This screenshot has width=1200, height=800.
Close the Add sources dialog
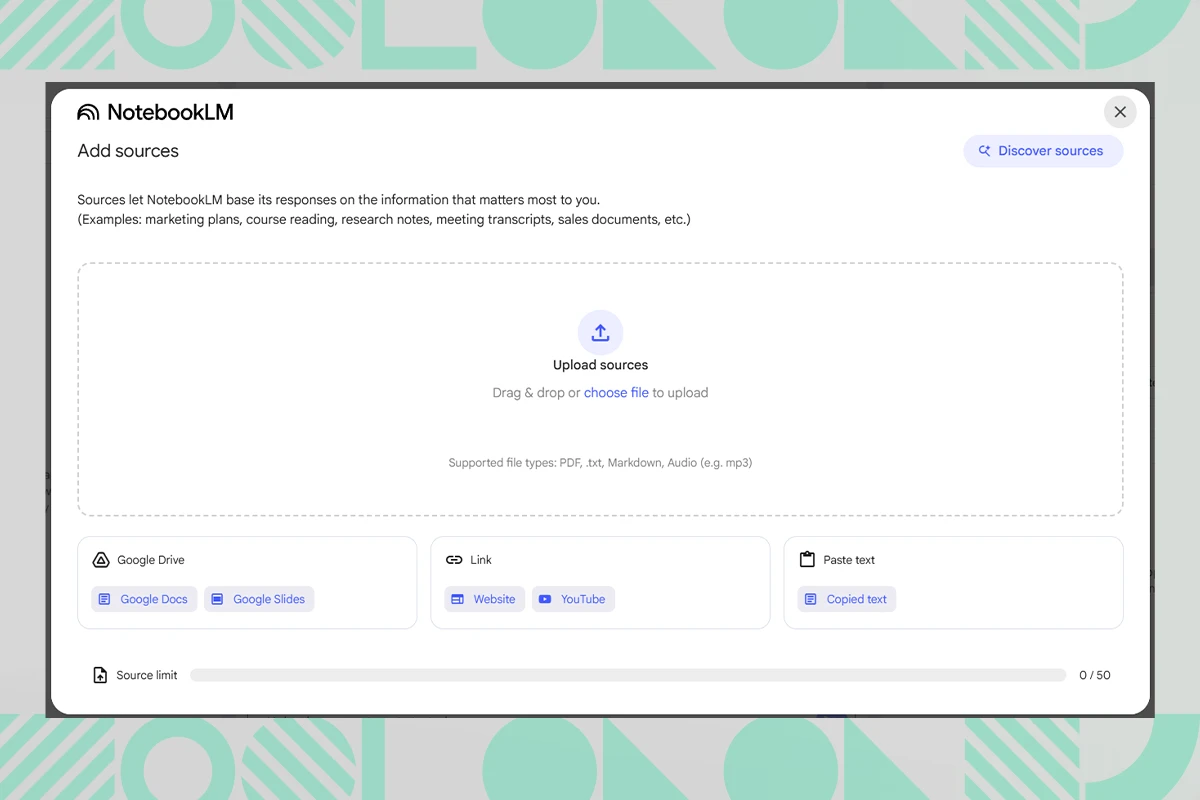(1120, 112)
